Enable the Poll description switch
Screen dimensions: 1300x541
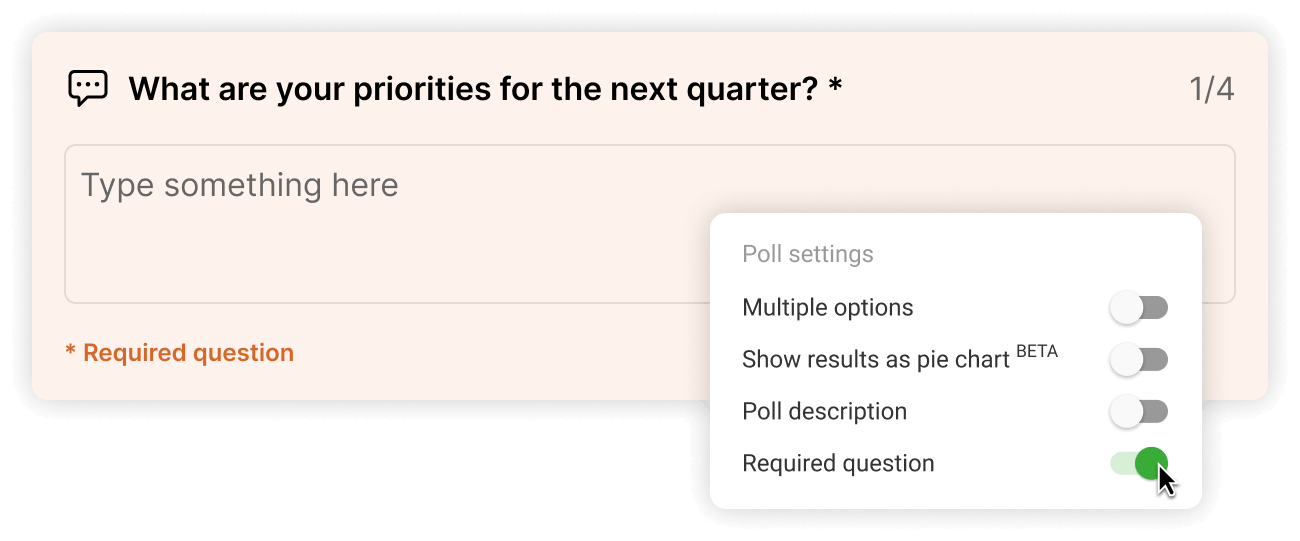[x=1138, y=412]
